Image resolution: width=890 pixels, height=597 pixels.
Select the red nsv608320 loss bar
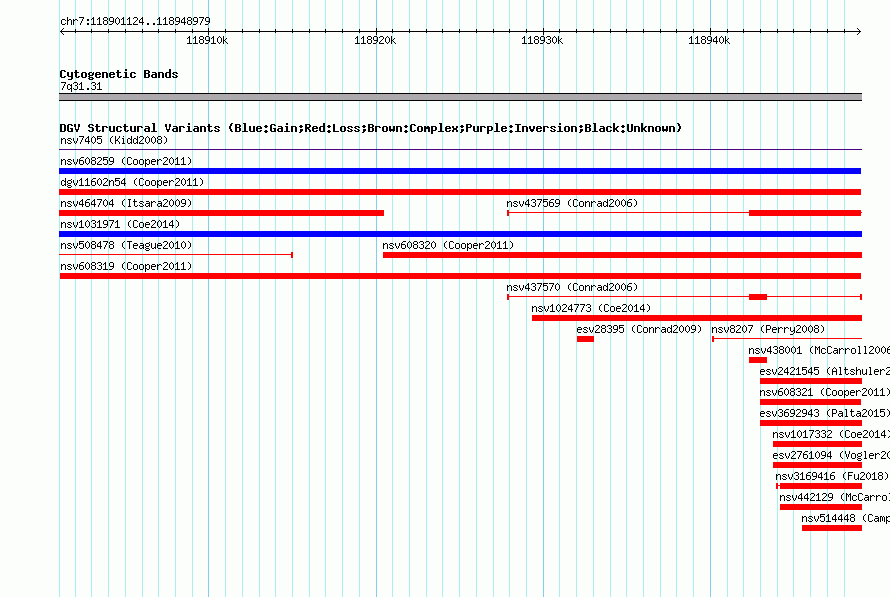622,255
